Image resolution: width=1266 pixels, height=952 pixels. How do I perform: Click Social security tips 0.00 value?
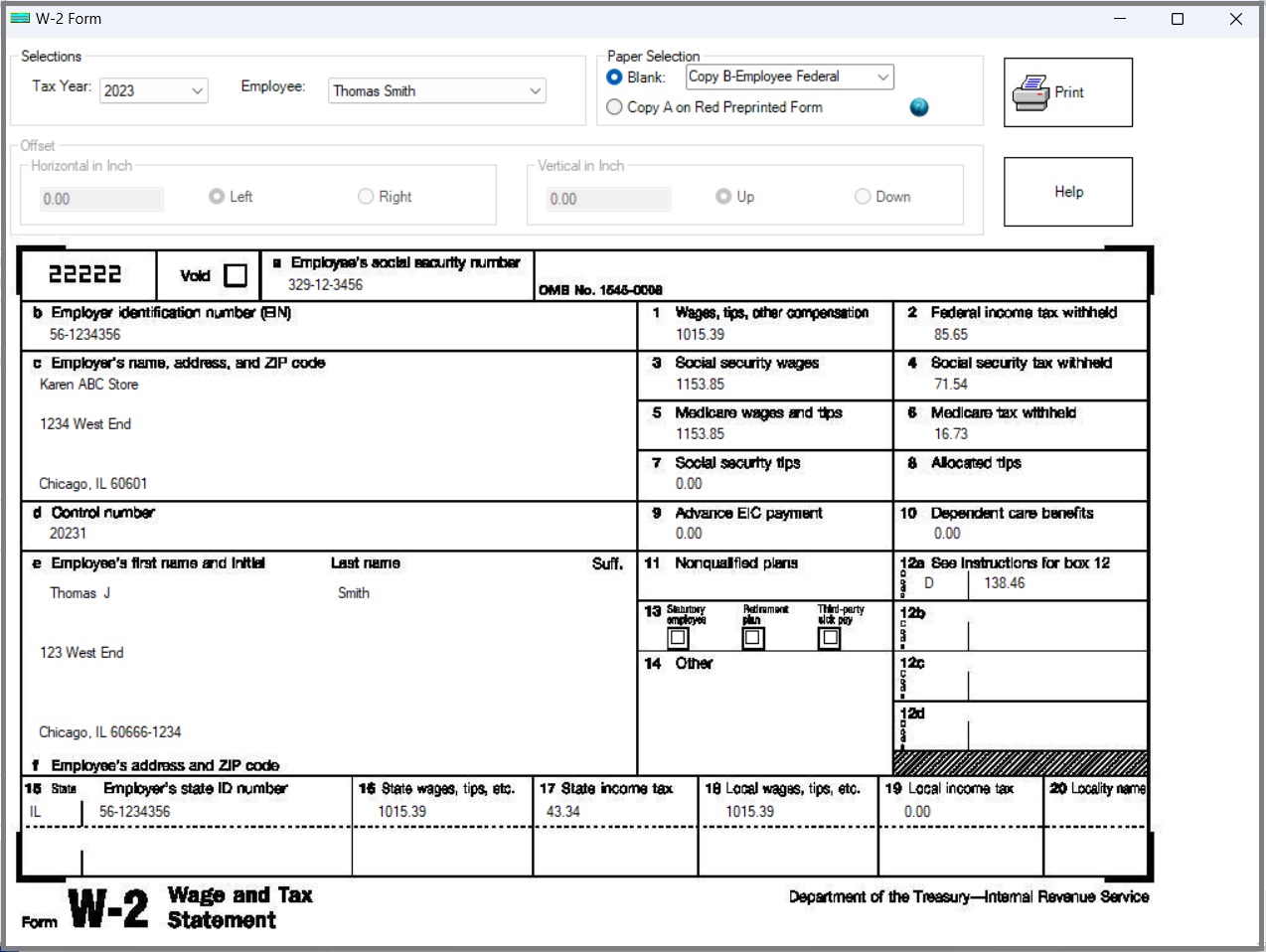tap(689, 483)
